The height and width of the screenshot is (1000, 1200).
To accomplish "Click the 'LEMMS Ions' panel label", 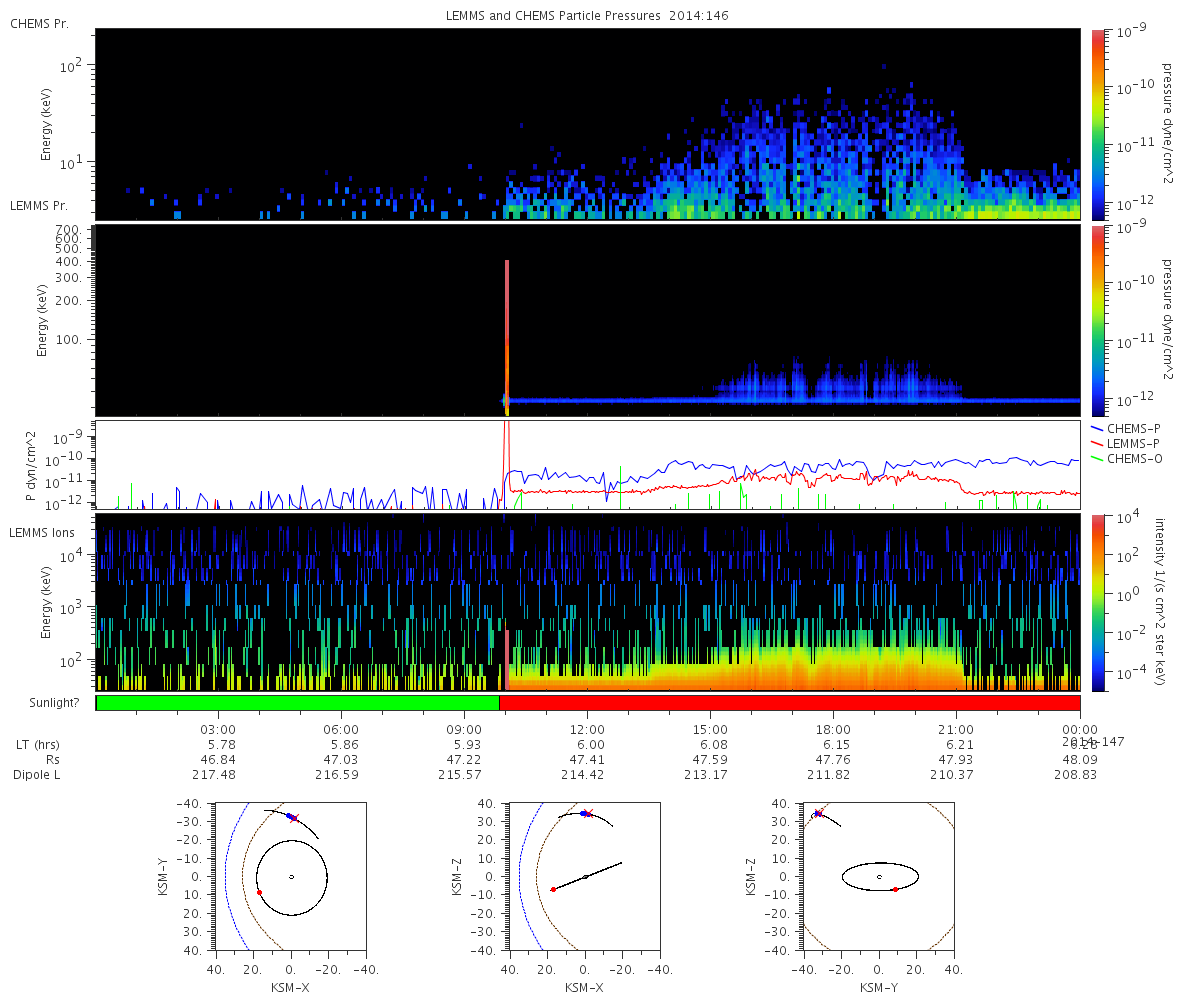I will (41, 531).
